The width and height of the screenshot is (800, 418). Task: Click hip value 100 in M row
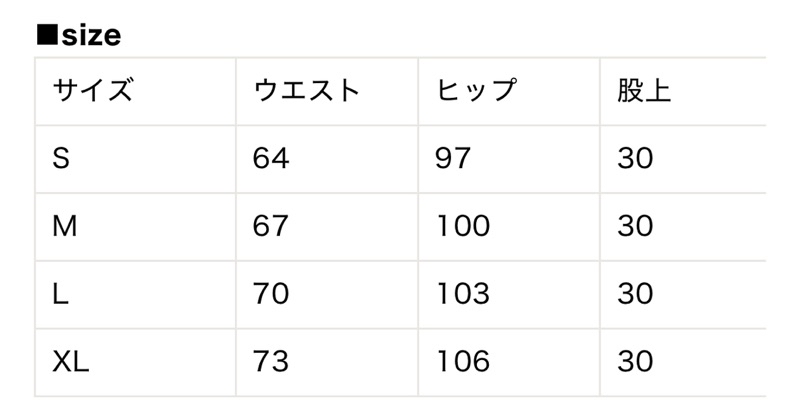click(463, 226)
